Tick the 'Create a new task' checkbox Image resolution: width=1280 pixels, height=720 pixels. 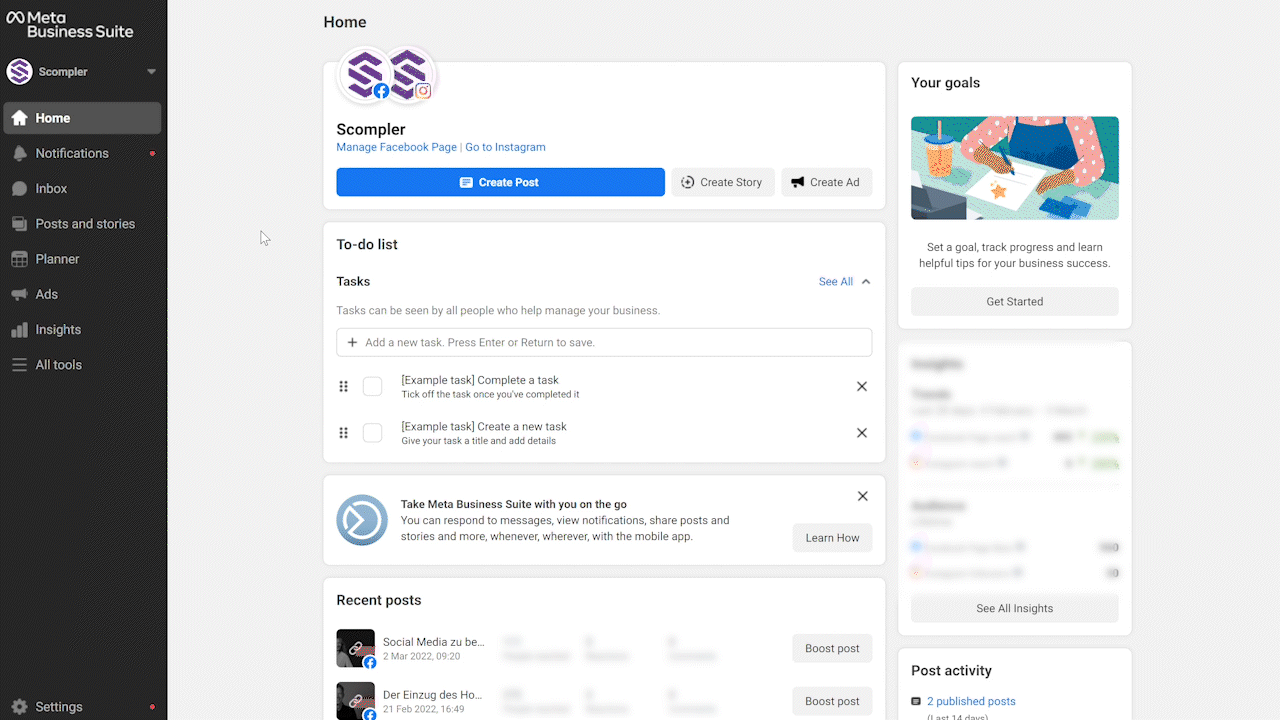pyautogui.click(x=372, y=433)
